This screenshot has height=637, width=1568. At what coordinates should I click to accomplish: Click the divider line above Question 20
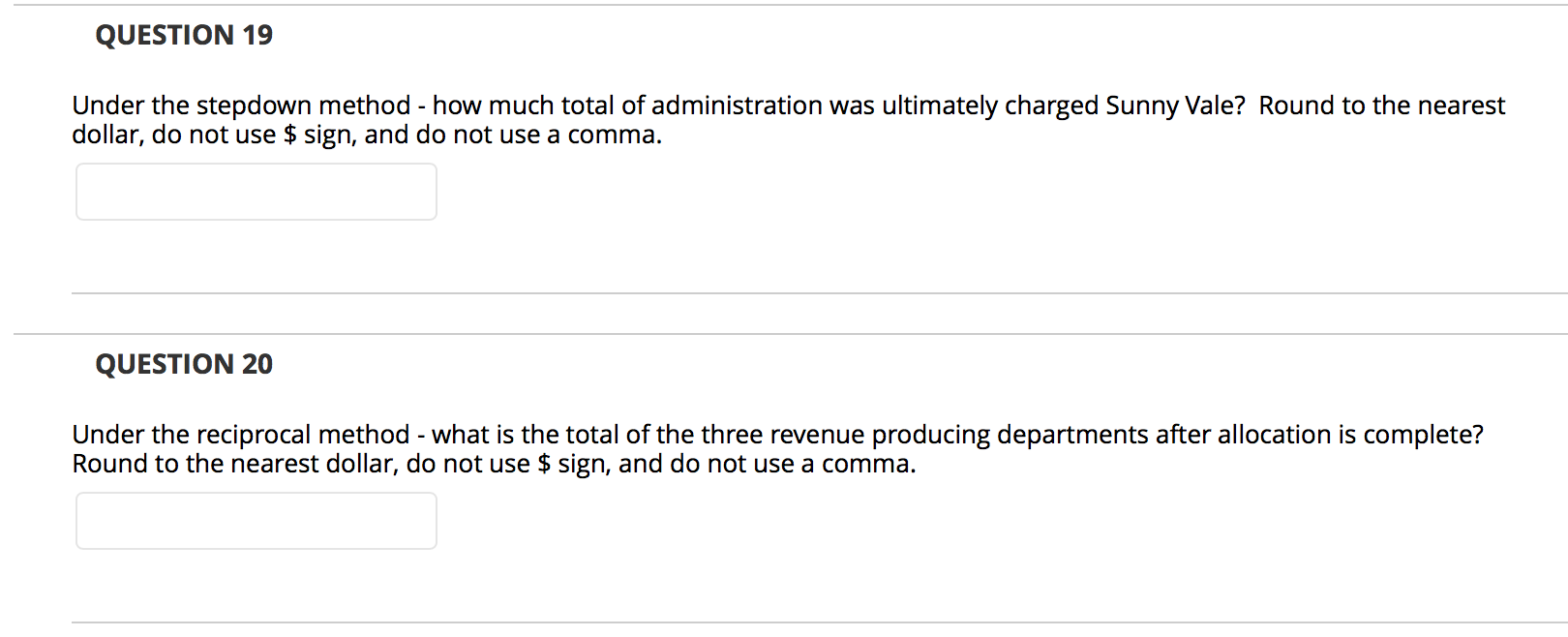point(784,331)
